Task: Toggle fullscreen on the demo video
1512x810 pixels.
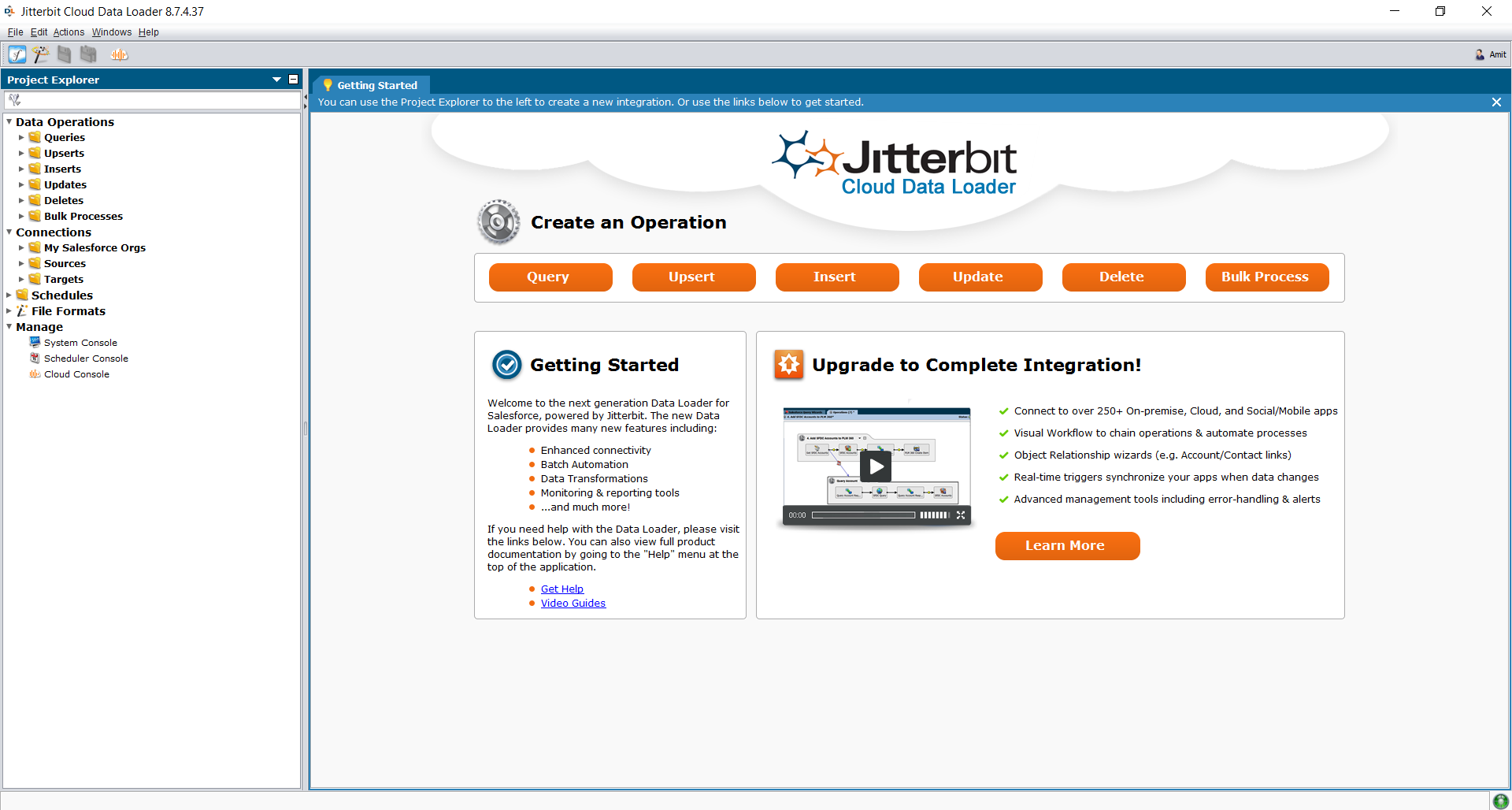Action: (x=961, y=515)
